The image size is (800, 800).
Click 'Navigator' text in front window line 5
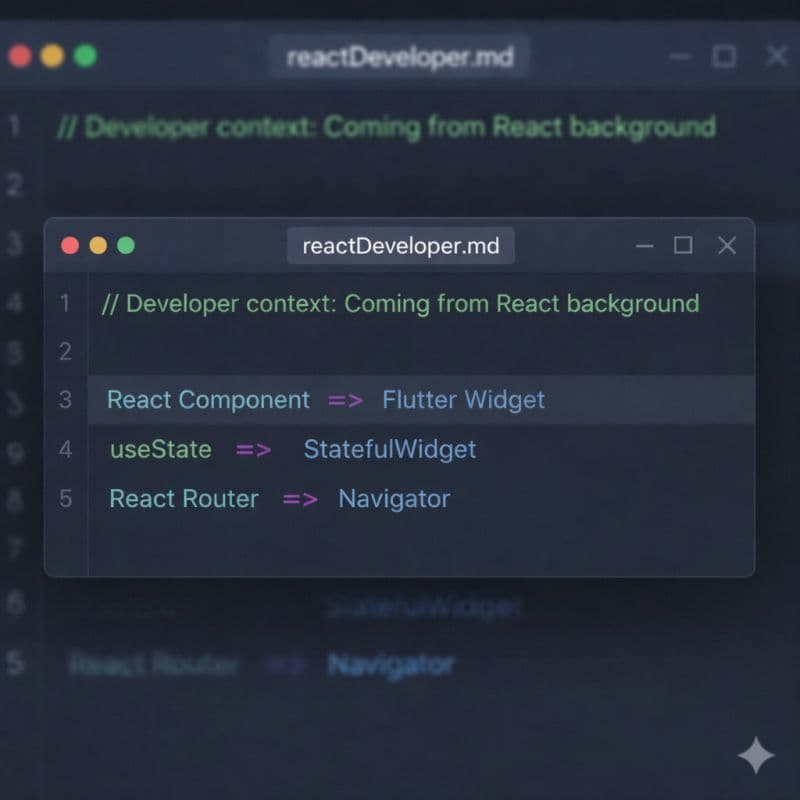(394, 499)
